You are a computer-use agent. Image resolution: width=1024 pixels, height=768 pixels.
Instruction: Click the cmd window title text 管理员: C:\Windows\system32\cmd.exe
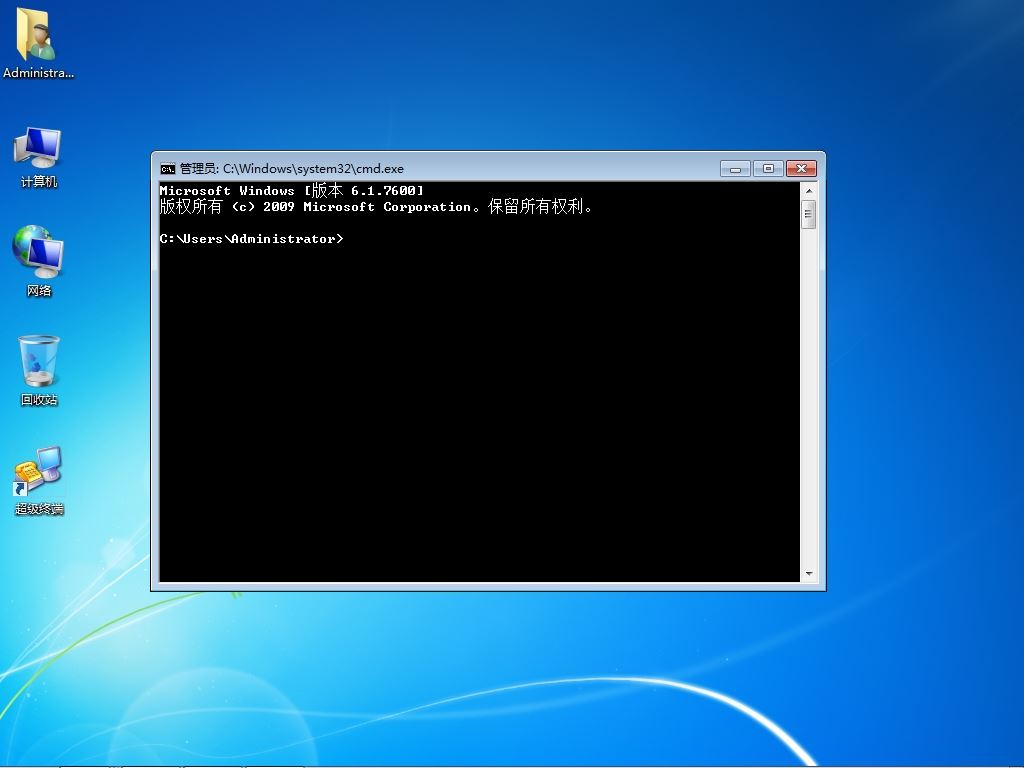click(292, 169)
